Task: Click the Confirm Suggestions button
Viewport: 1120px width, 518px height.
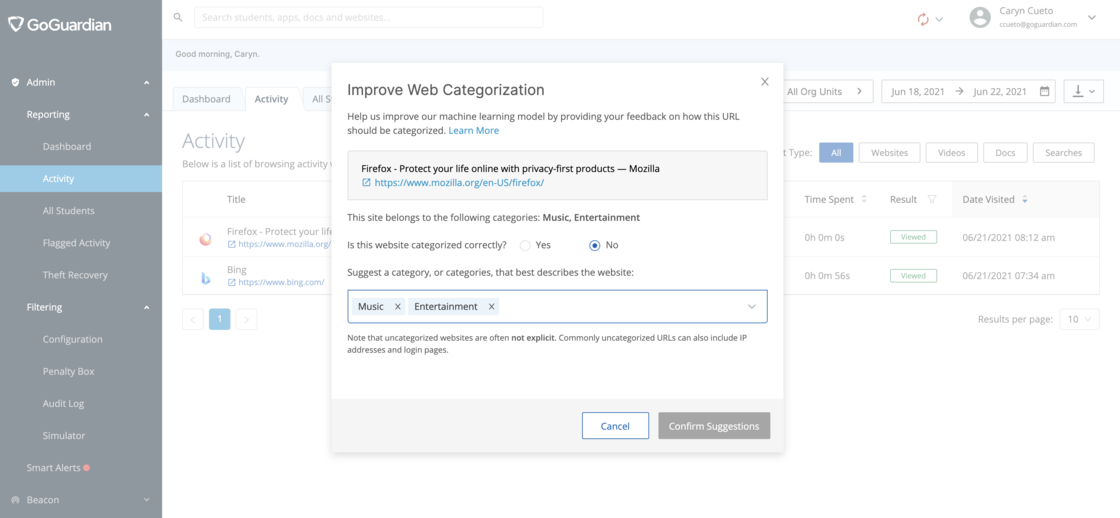Action: click(x=714, y=426)
